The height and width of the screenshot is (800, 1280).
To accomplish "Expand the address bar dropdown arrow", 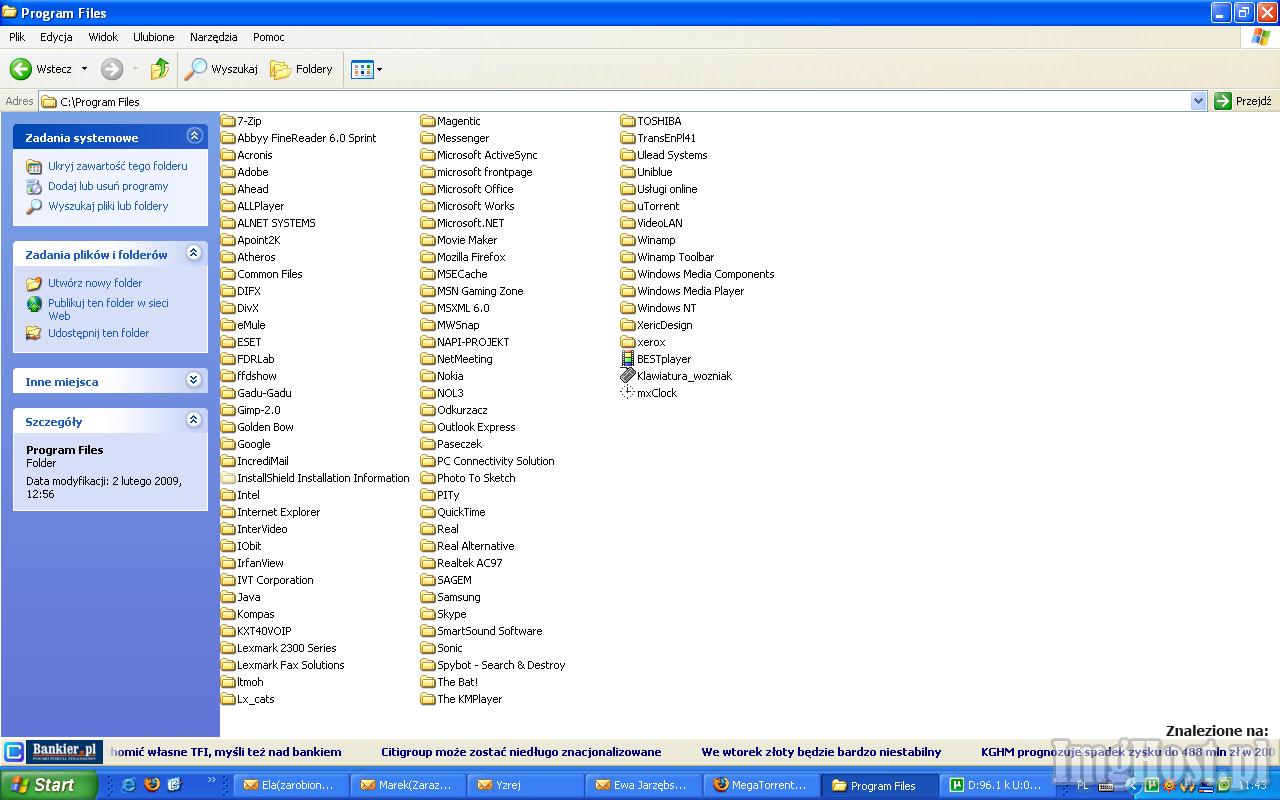I will (1199, 101).
